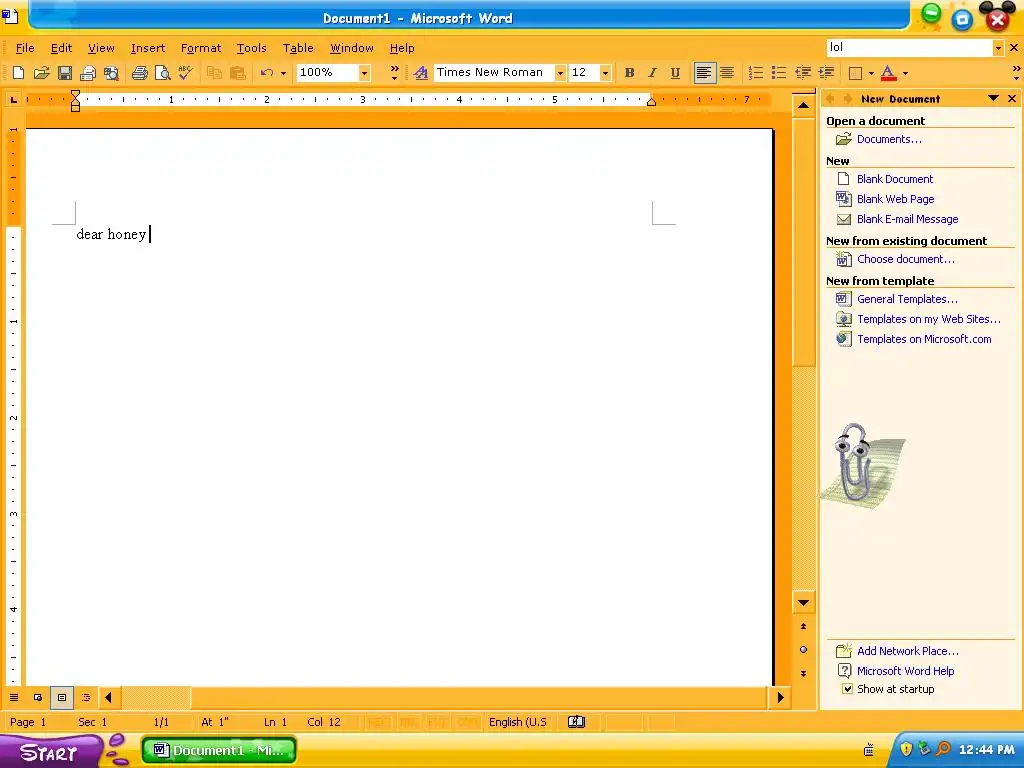
Task: Toggle Italic formatting
Action: tap(652, 72)
